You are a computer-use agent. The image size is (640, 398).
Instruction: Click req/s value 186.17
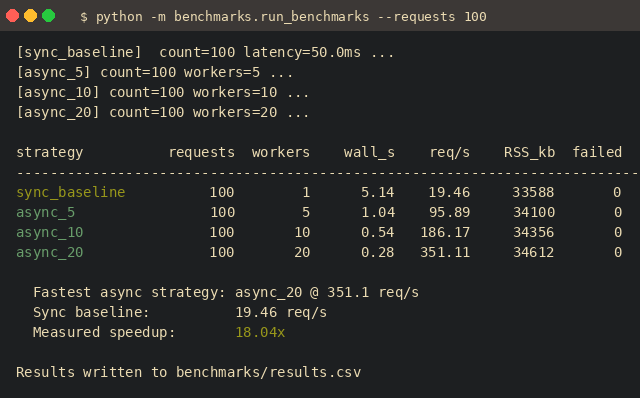click(x=445, y=232)
